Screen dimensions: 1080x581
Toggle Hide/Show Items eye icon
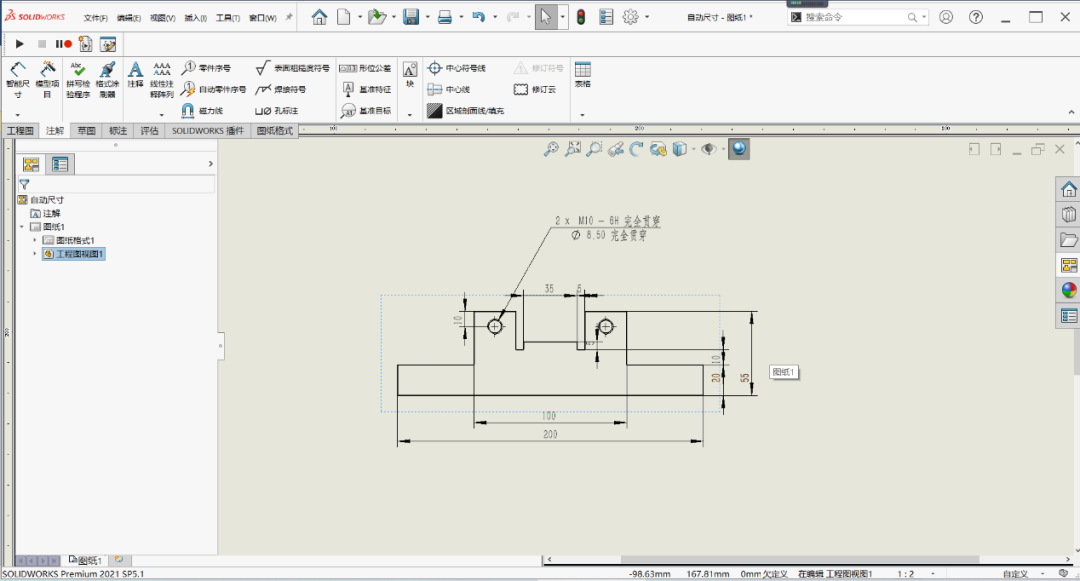tap(708, 149)
